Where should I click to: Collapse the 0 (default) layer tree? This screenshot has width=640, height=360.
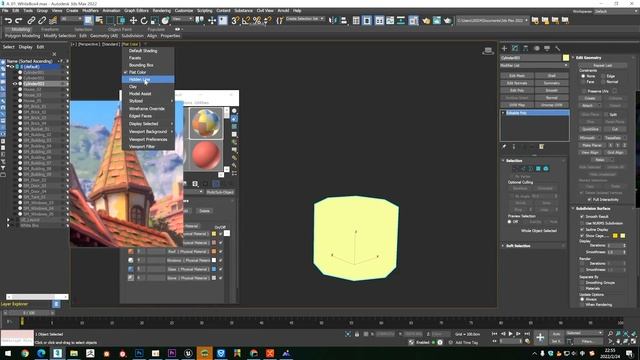click(x=8, y=67)
